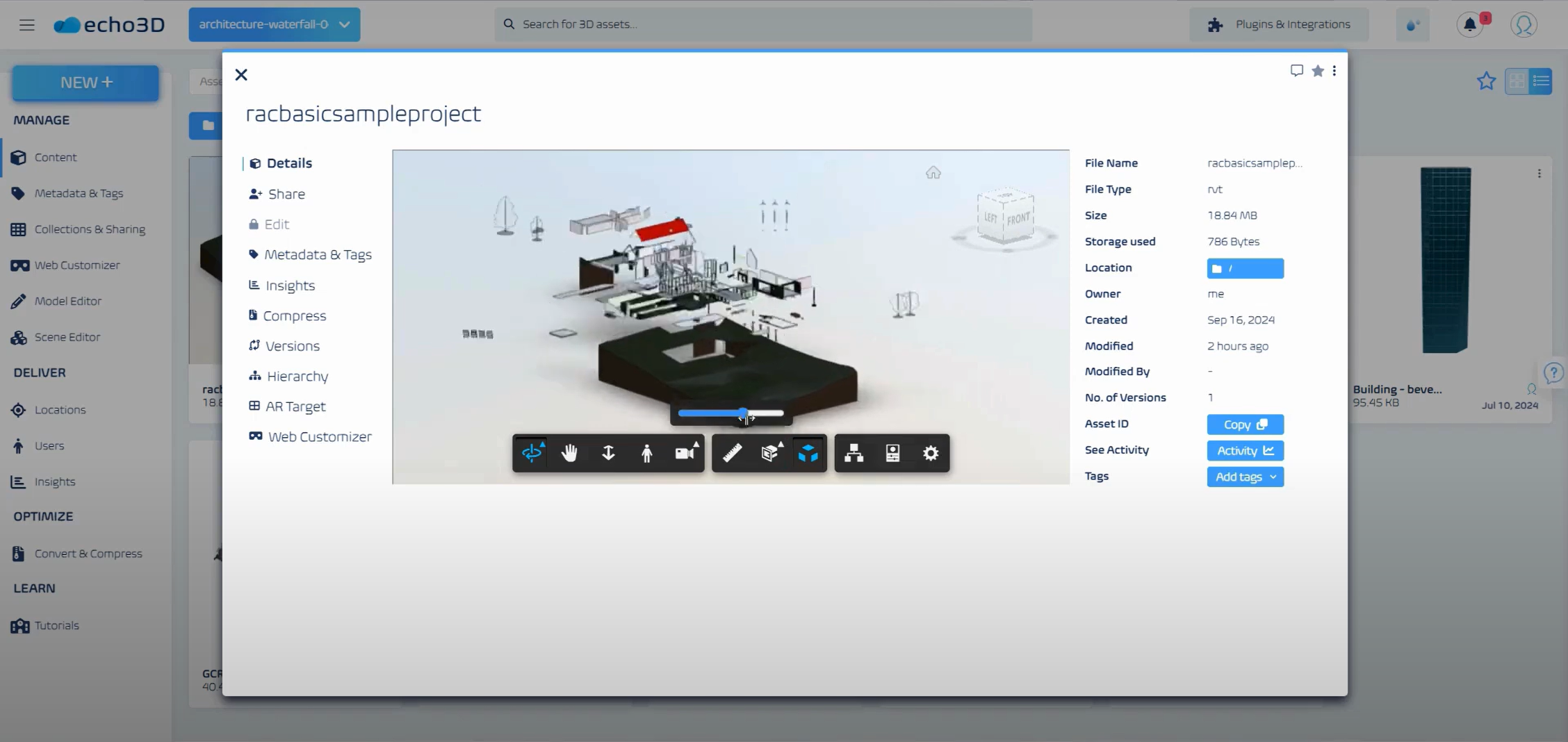Open viewer Settings gear icon
This screenshot has height=742, width=1568.
pyautogui.click(x=931, y=453)
